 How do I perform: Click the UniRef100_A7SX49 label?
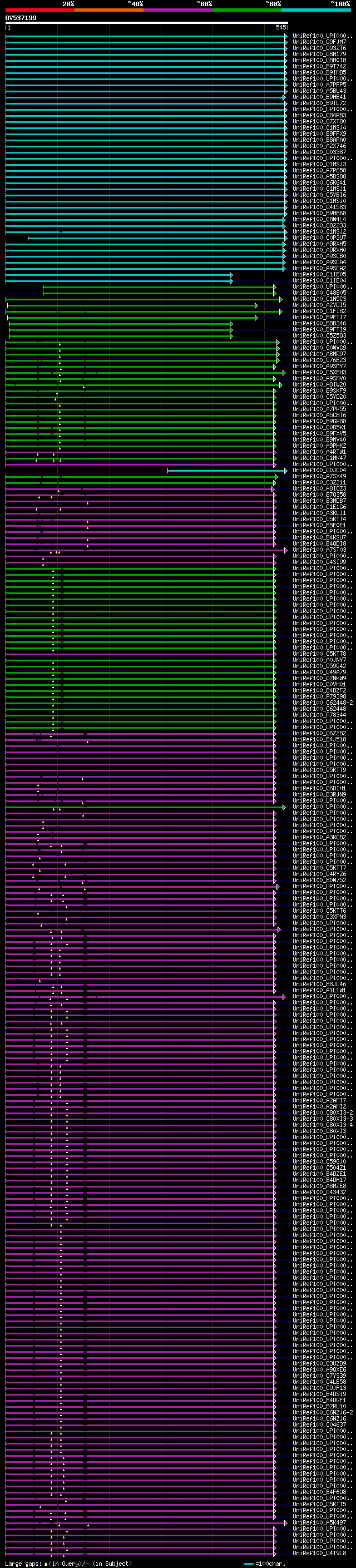tap(319, 476)
